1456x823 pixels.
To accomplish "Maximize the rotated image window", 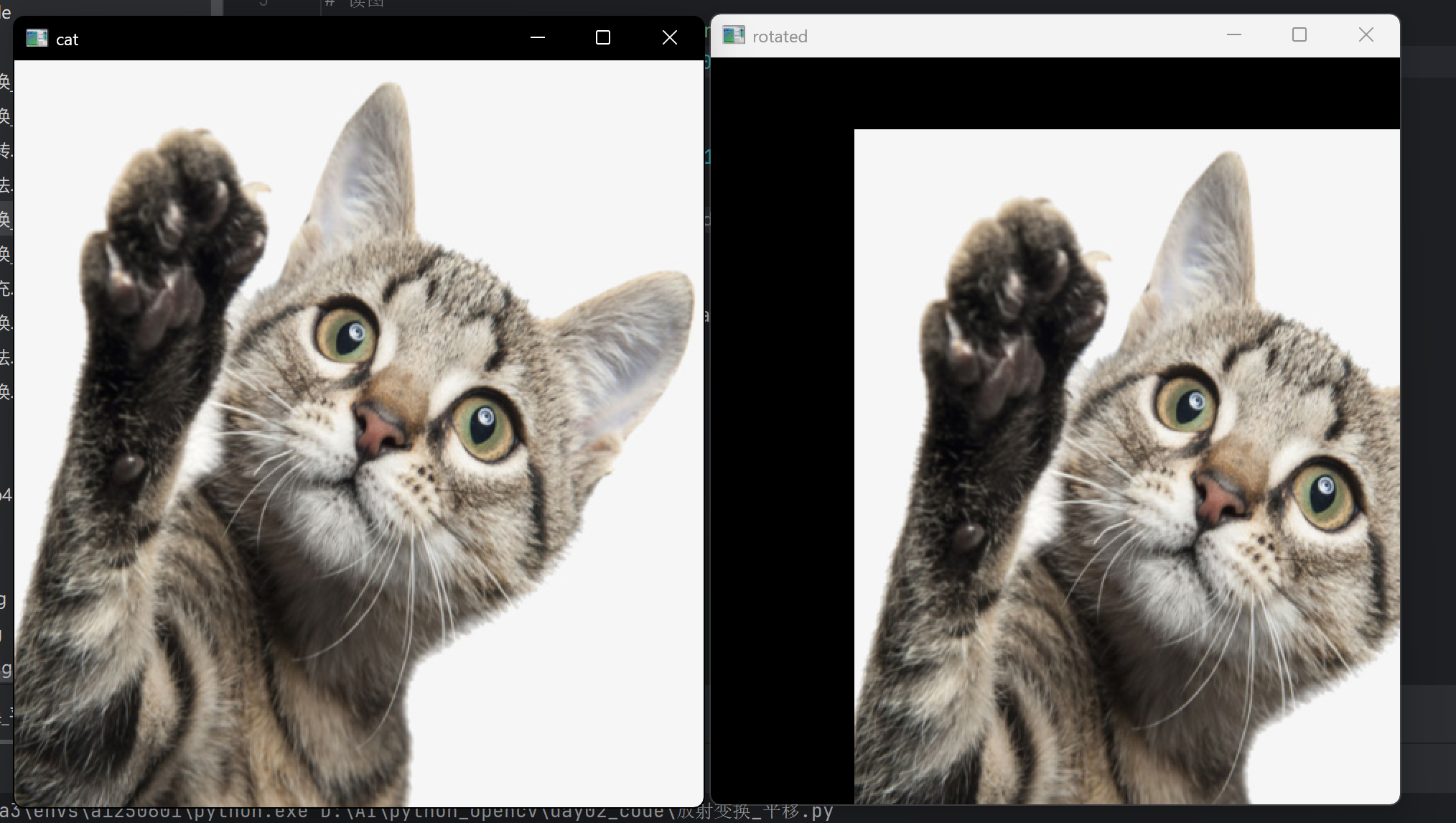I will coord(1299,34).
